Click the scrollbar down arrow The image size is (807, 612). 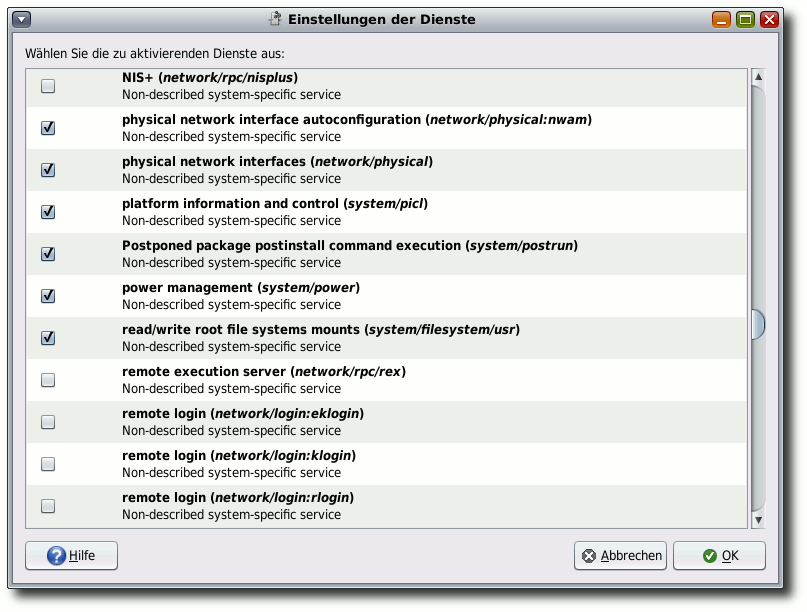click(758, 520)
